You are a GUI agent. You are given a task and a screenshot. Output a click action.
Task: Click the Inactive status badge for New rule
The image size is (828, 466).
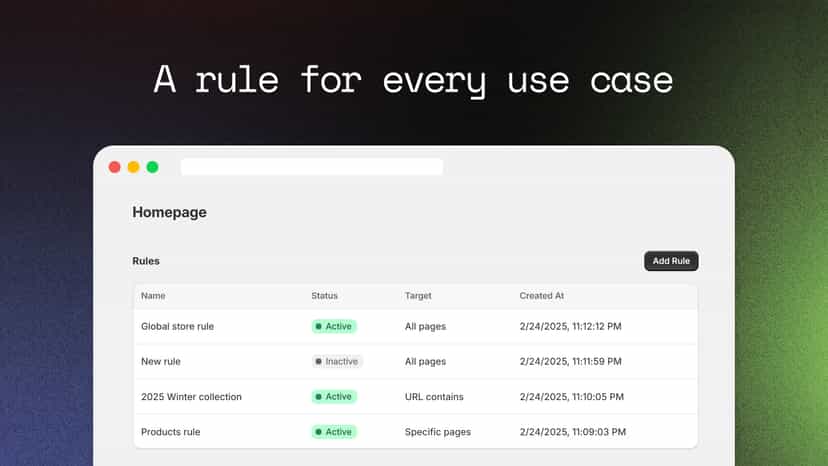337,361
